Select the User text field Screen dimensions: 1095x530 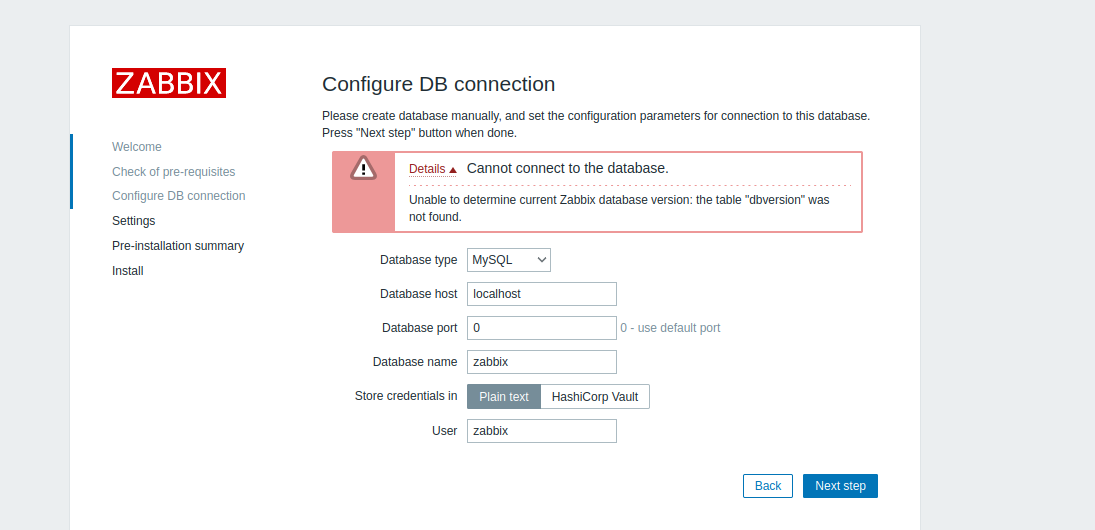pos(541,431)
